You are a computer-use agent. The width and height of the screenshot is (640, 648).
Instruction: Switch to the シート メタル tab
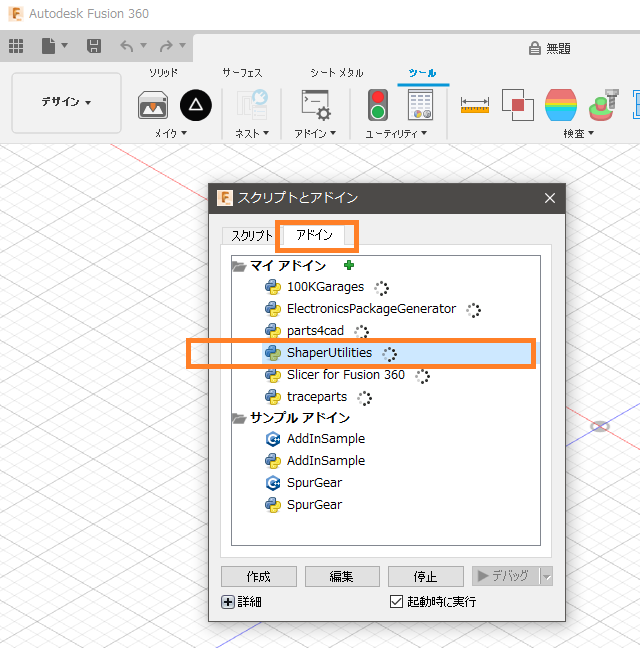(337, 73)
